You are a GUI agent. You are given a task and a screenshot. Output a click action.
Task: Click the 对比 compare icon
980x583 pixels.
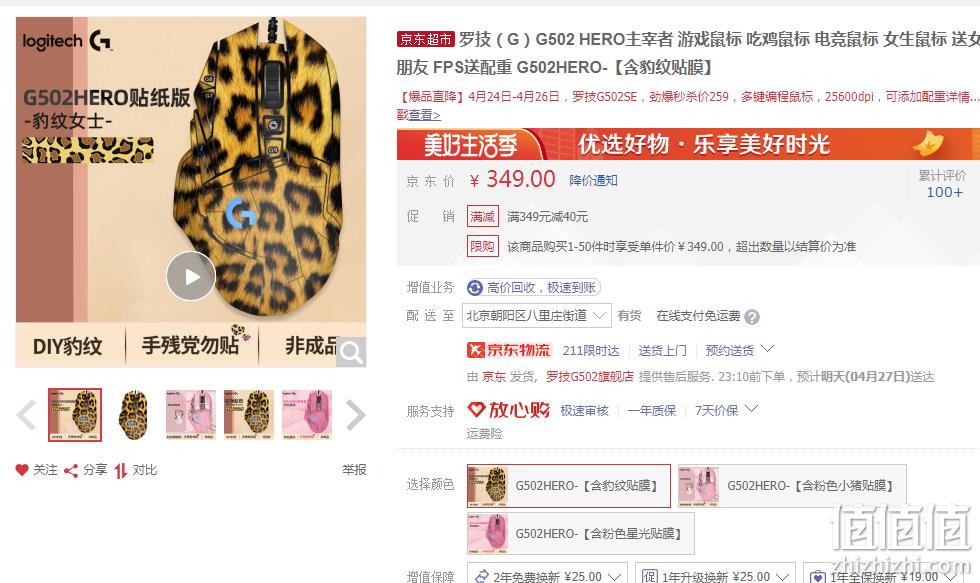click(x=121, y=471)
